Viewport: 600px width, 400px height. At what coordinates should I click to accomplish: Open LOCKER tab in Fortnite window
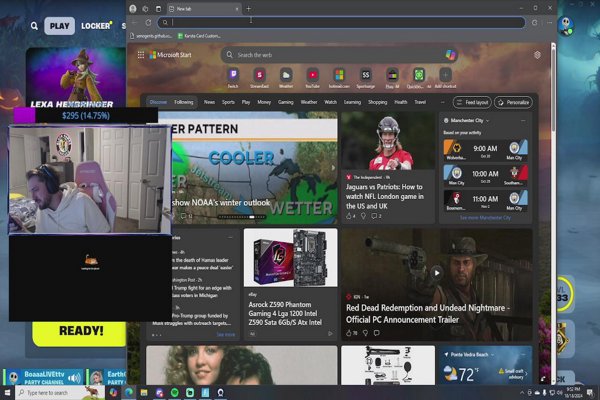[96, 26]
